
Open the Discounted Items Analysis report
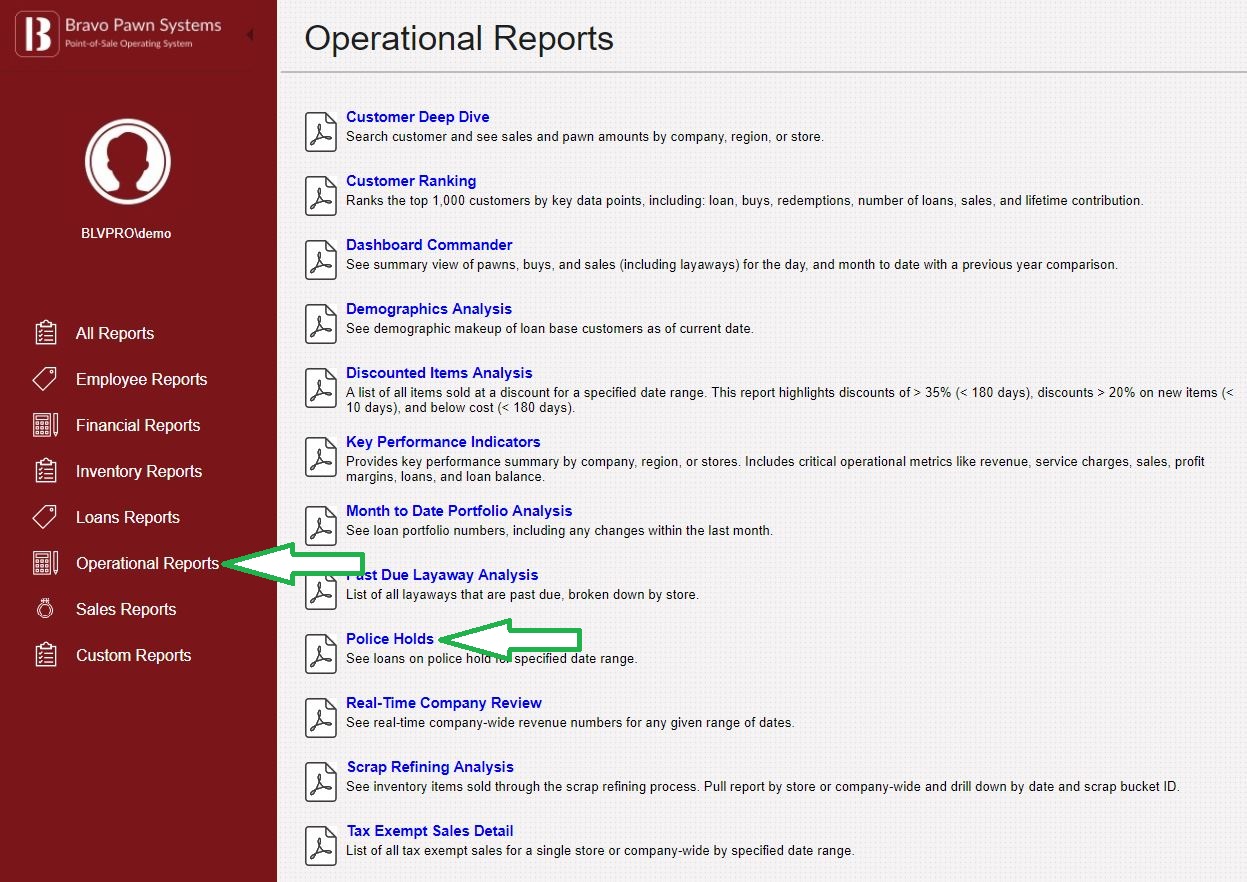(439, 373)
